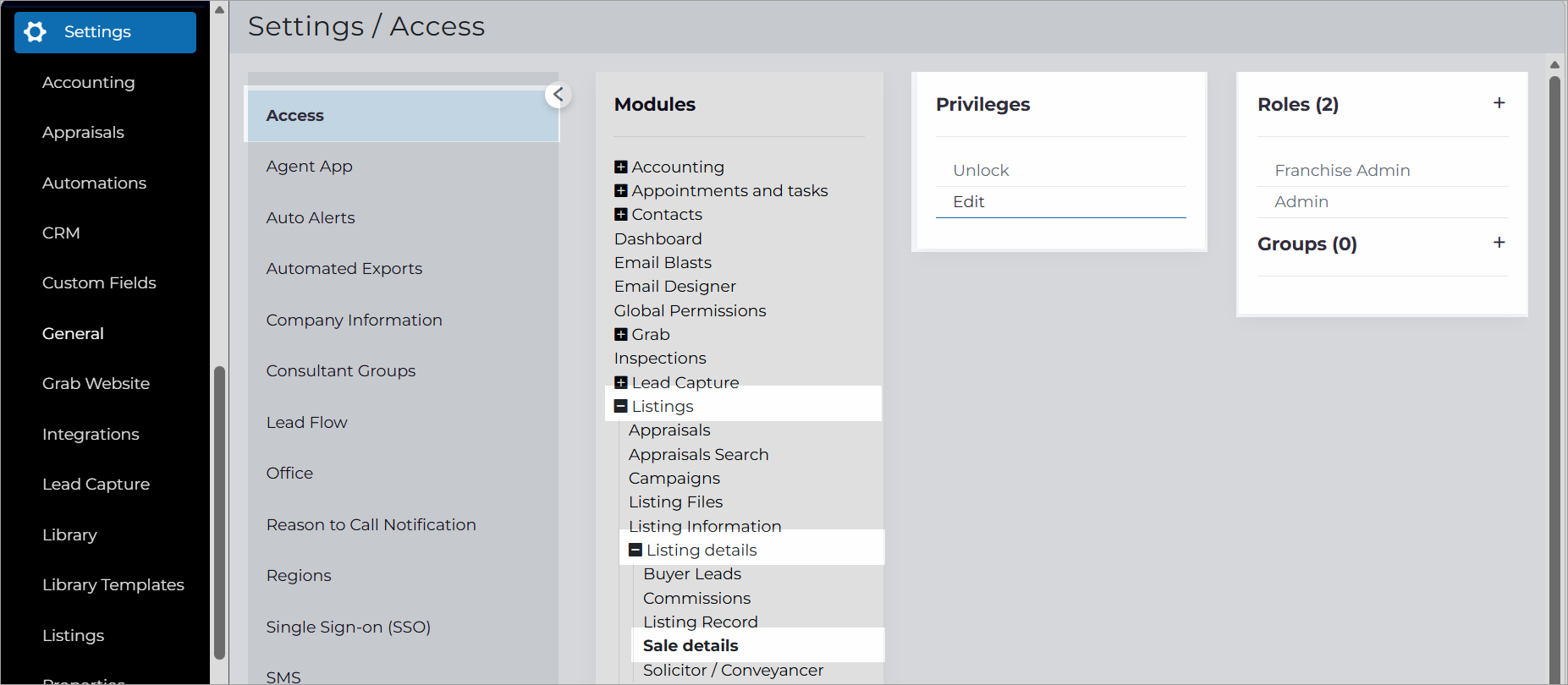The image size is (1568, 685).
Task: Select the Inspections module
Action: tap(660, 359)
